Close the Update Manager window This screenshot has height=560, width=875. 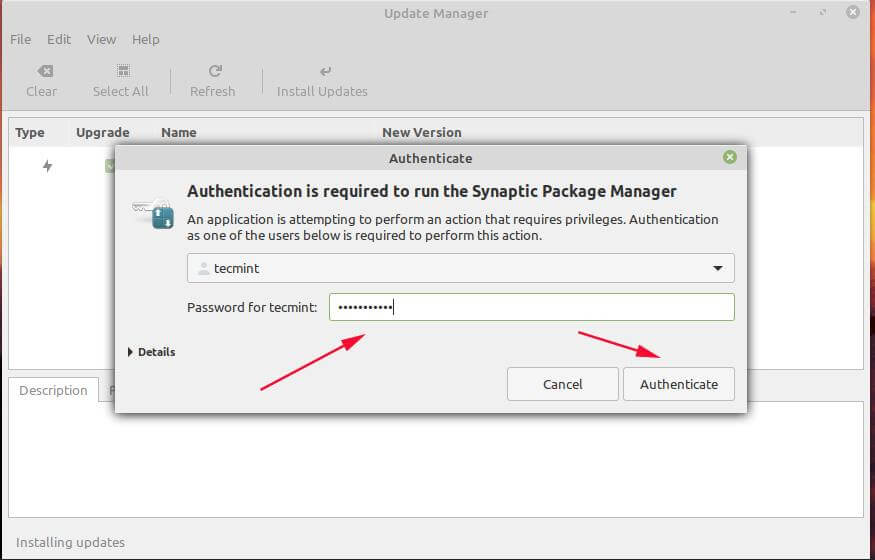point(853,12)
